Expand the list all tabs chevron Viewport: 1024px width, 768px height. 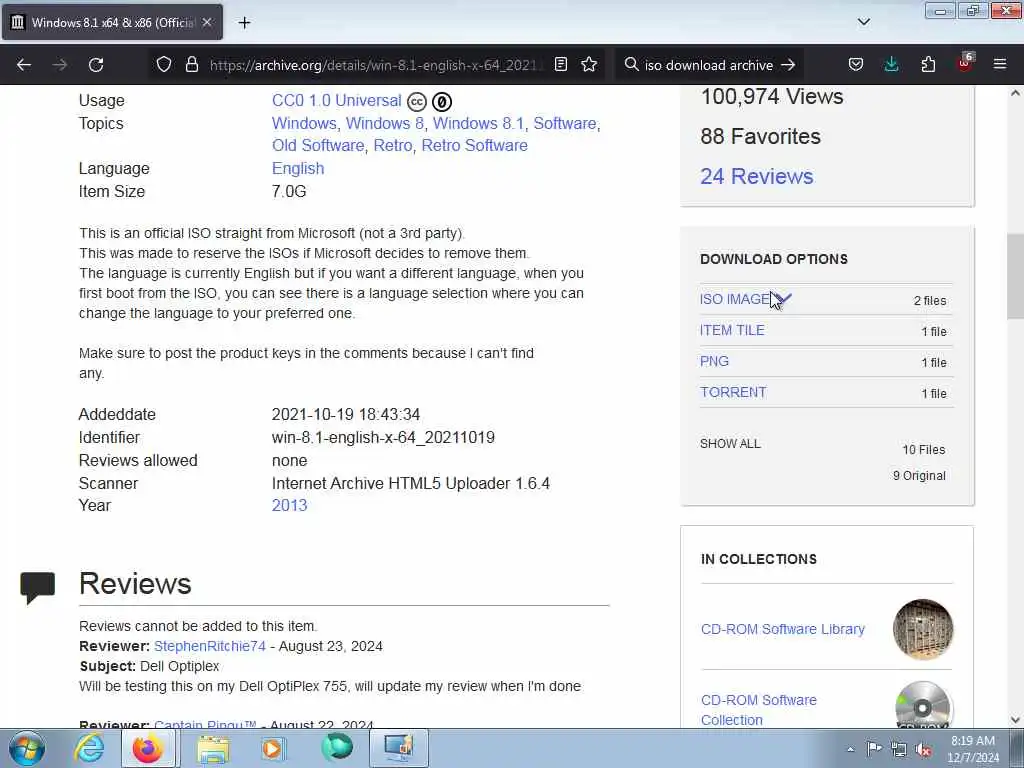click(863, 22)
